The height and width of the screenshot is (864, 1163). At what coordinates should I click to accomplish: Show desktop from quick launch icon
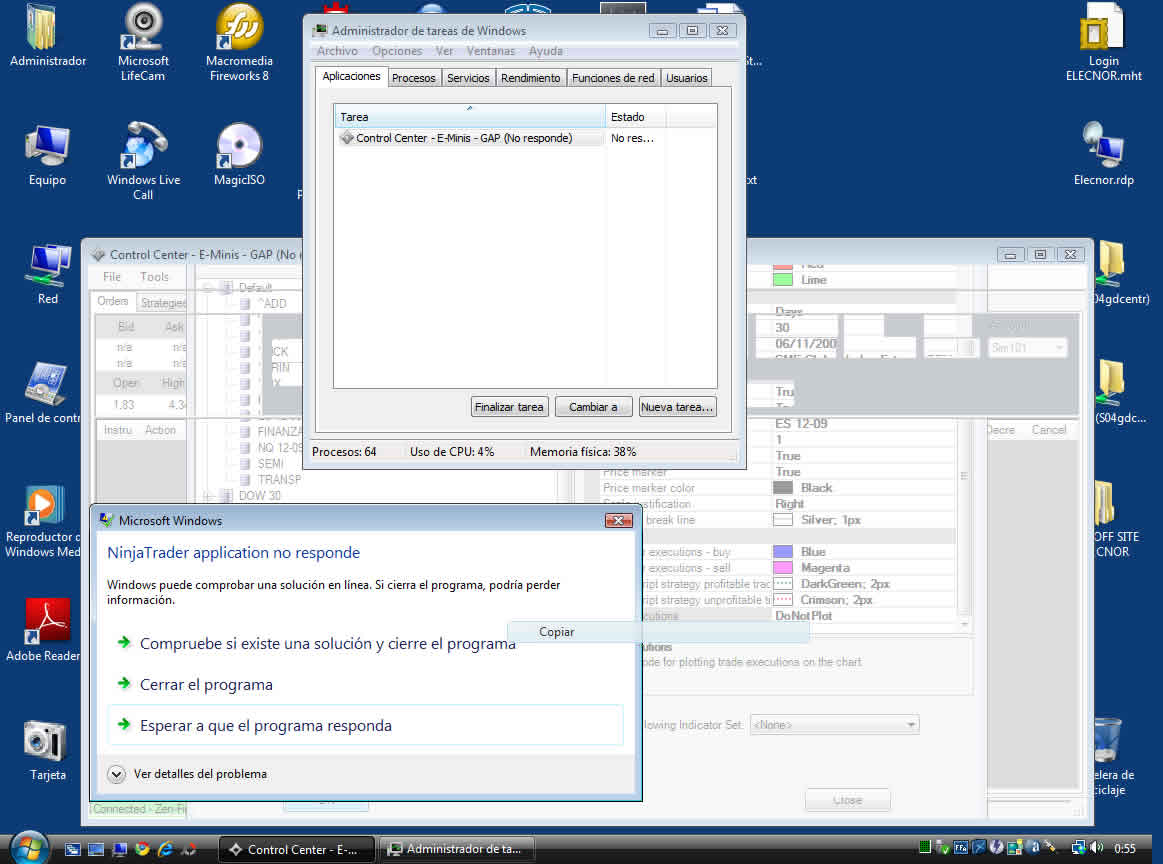click(96, 849)
